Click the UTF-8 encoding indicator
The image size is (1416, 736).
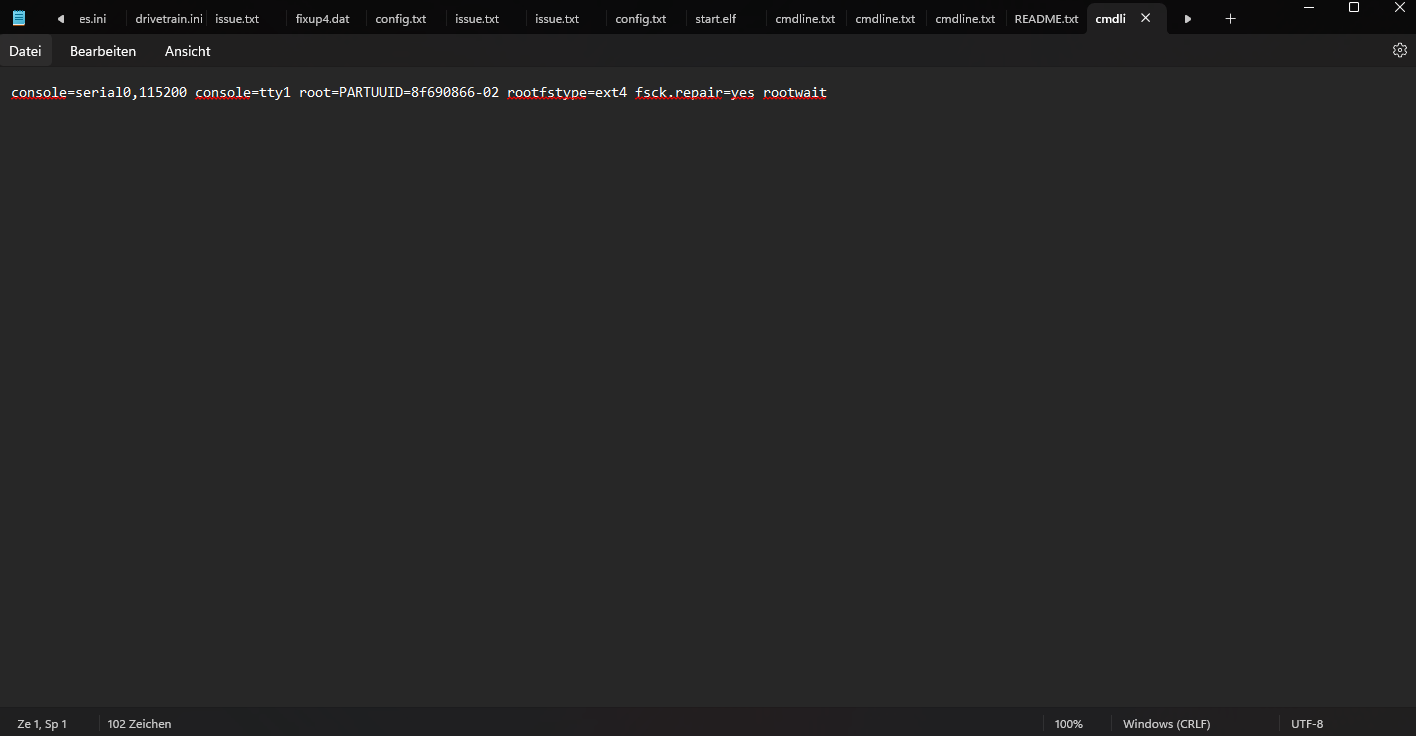pyautogui.click(x=1306, y=724)
